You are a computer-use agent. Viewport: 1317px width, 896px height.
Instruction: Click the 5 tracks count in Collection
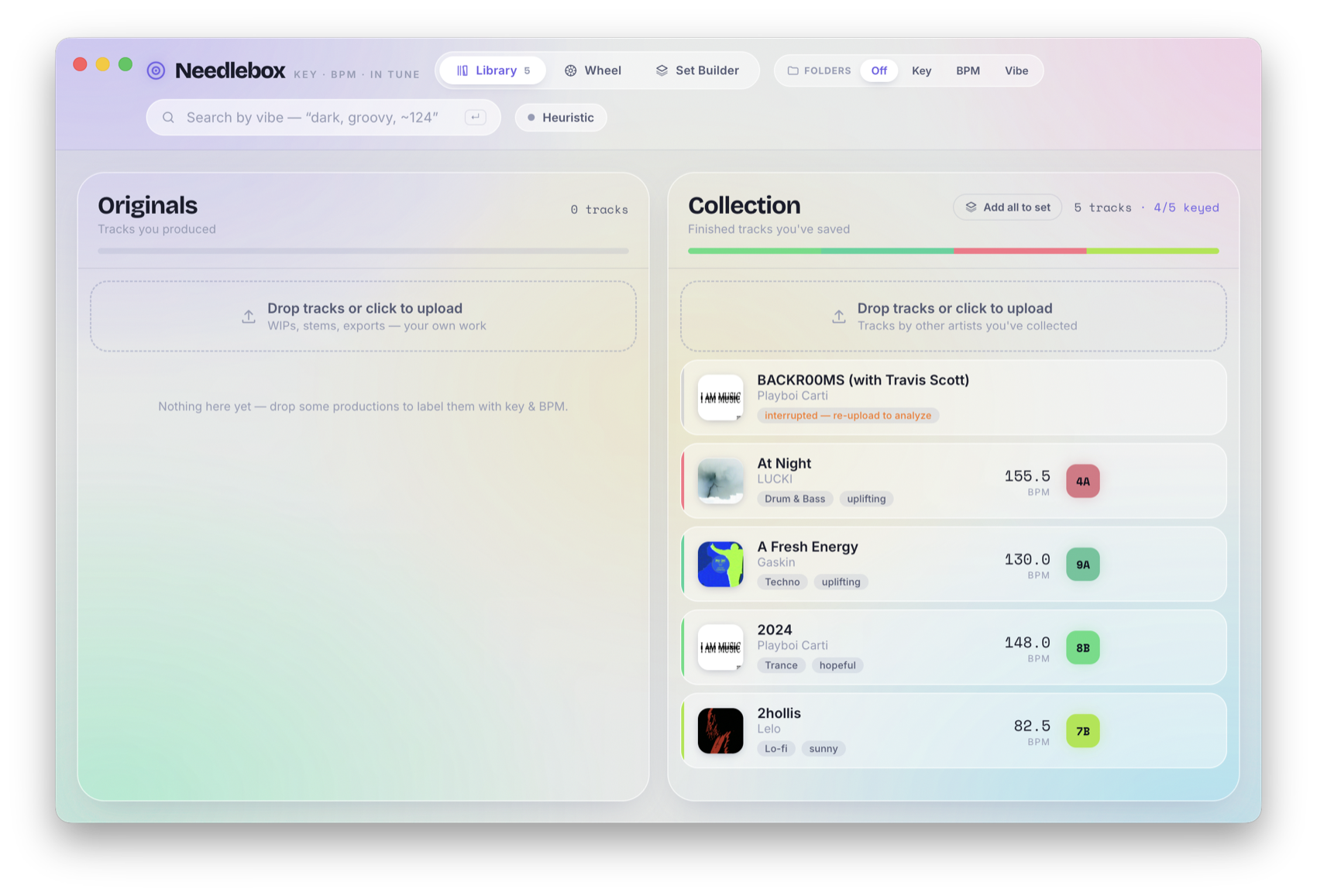(1102, 208)
